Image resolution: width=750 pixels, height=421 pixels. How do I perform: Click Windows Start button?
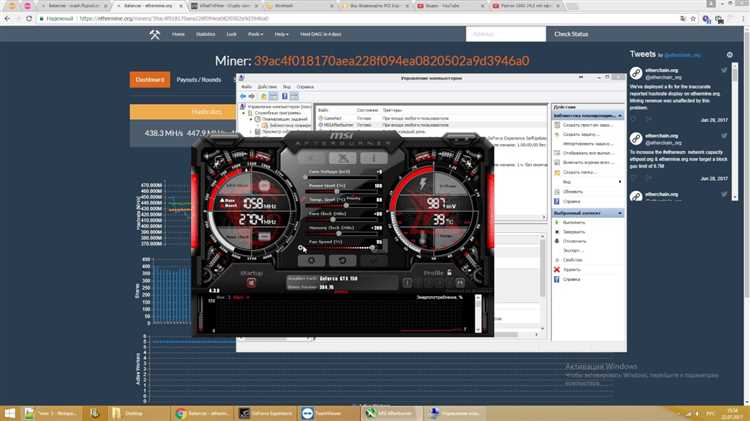click(10, 413)
